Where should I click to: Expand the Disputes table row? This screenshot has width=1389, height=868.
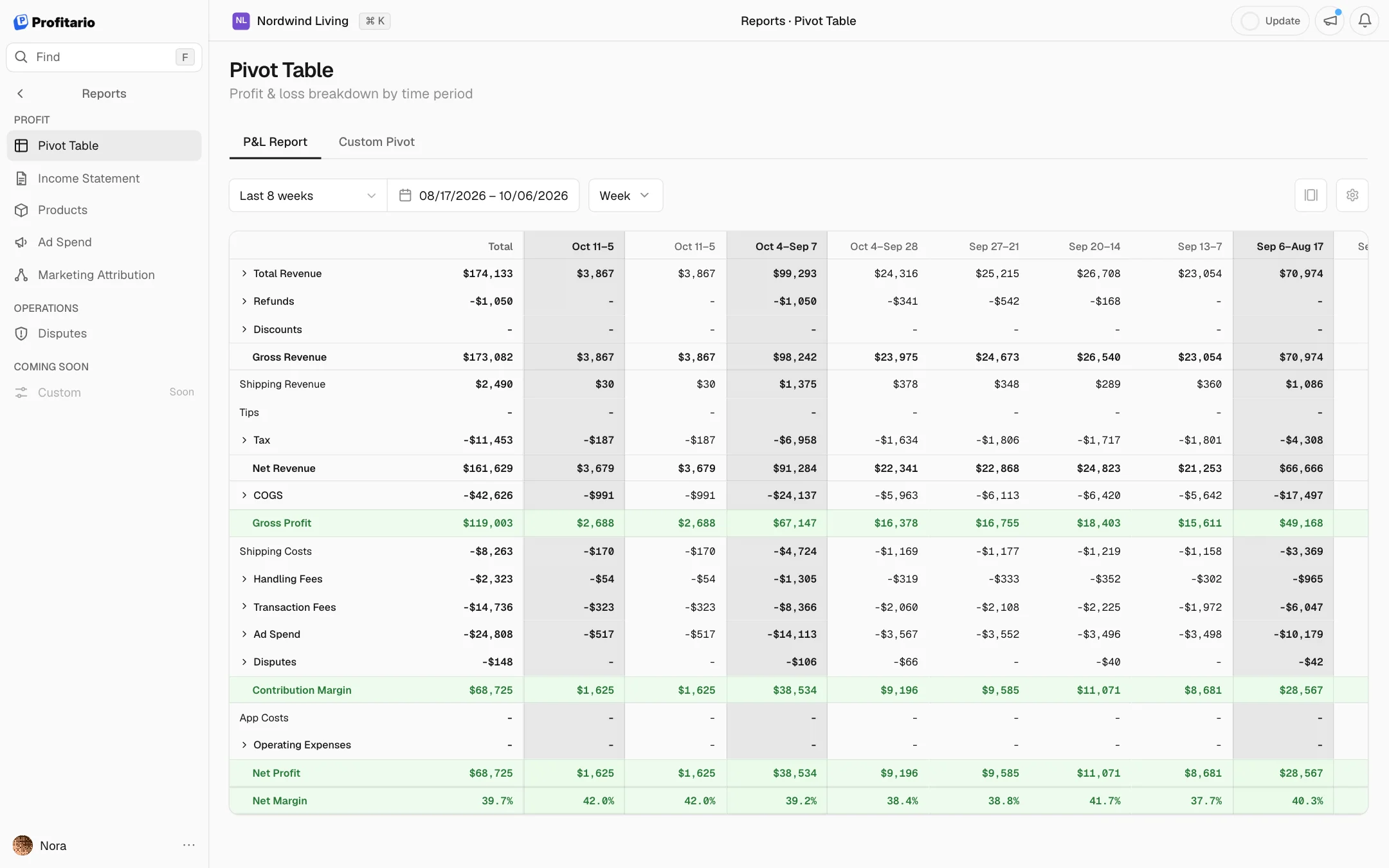(x=244, y=662)
